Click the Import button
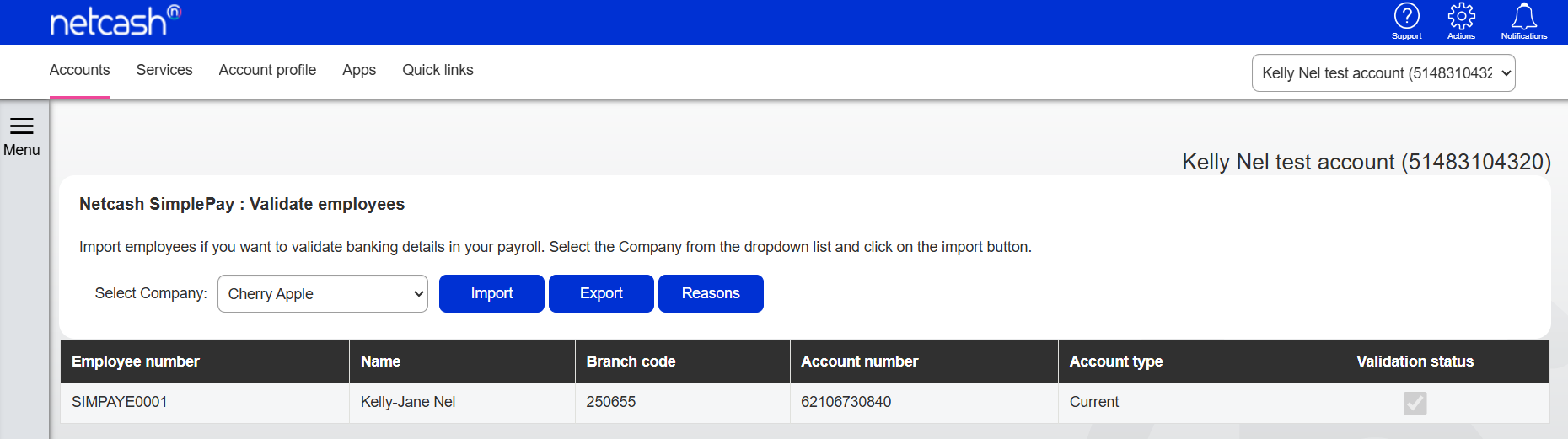 tap(491, 293)
